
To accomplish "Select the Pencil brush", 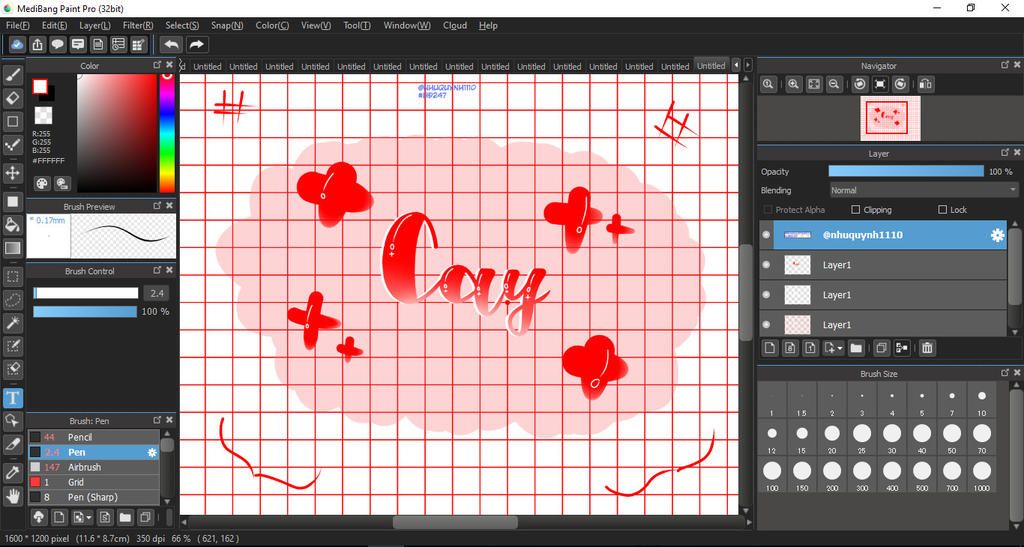I will click(x=93, y=437).
